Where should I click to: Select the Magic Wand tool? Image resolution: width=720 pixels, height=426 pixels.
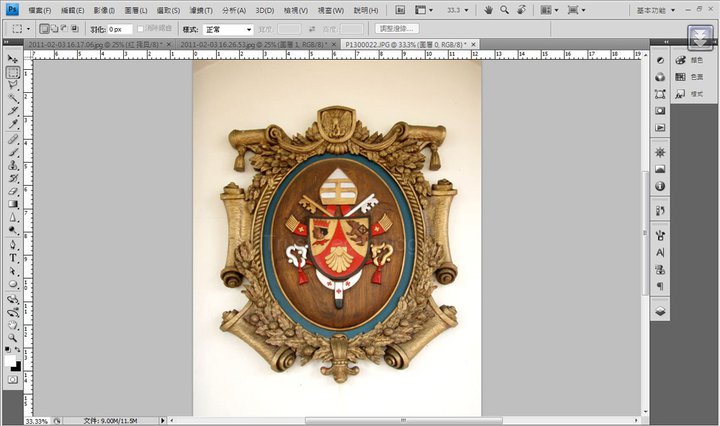[x=13, y=98]
